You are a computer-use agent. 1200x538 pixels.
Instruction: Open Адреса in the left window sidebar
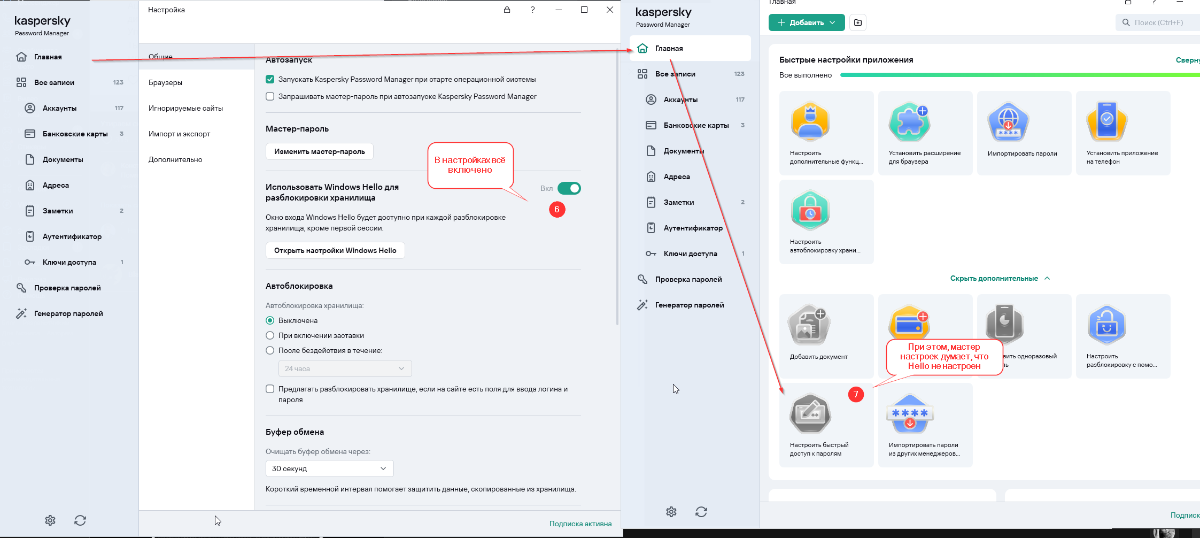55,185
